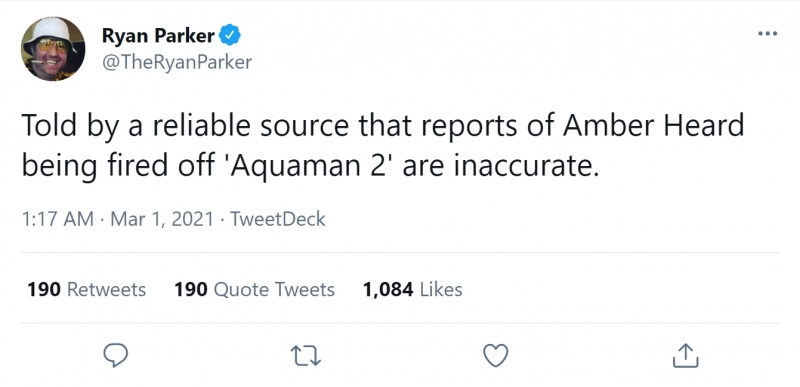
Task: Click the 1:17 AM timestamp
Action: click(58, 219)
